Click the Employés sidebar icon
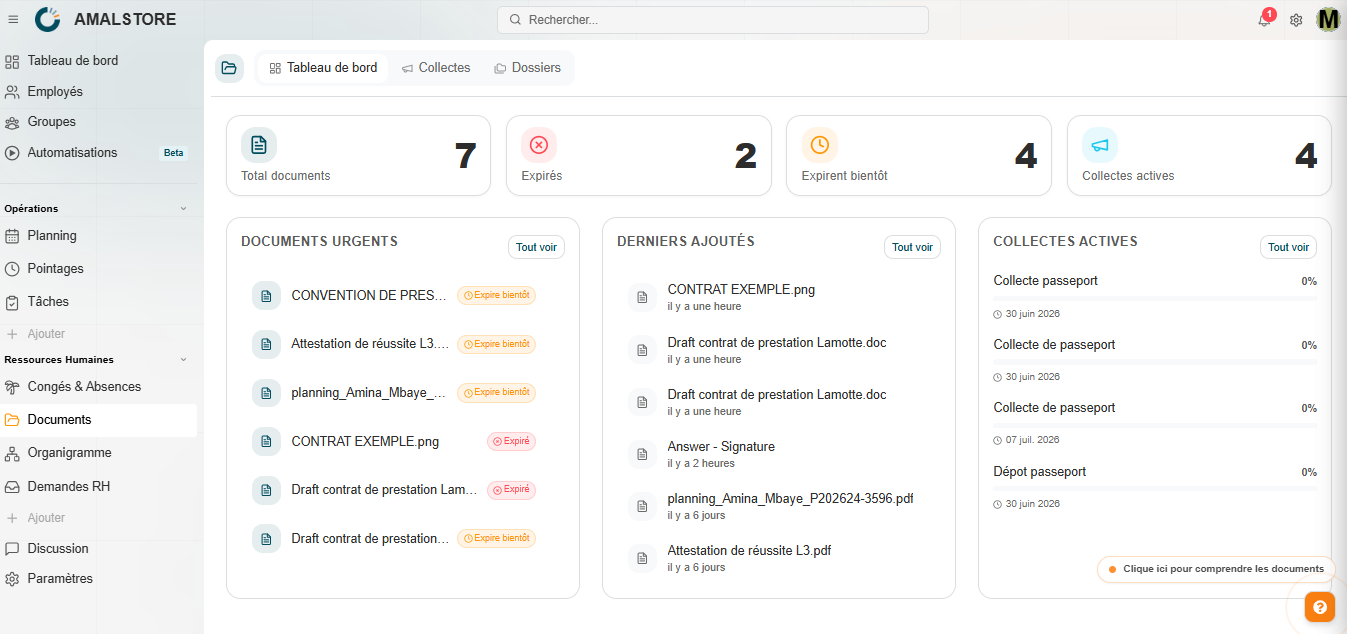Image resolution: width=1347 pixels, height=634 pixels. 12,91
